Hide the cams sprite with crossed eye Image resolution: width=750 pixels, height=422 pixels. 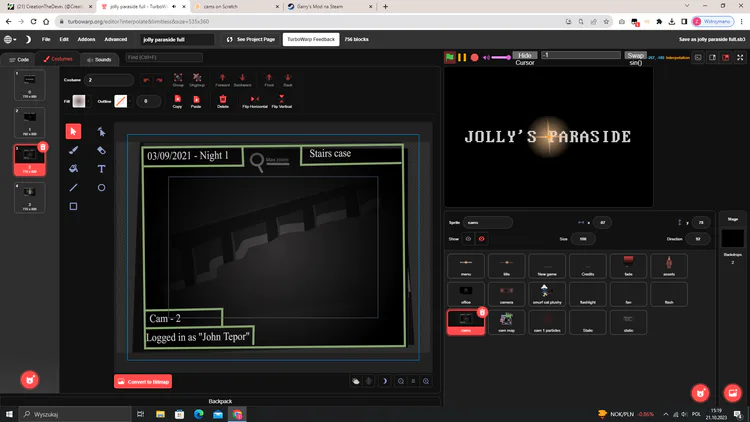click(481, 239)
